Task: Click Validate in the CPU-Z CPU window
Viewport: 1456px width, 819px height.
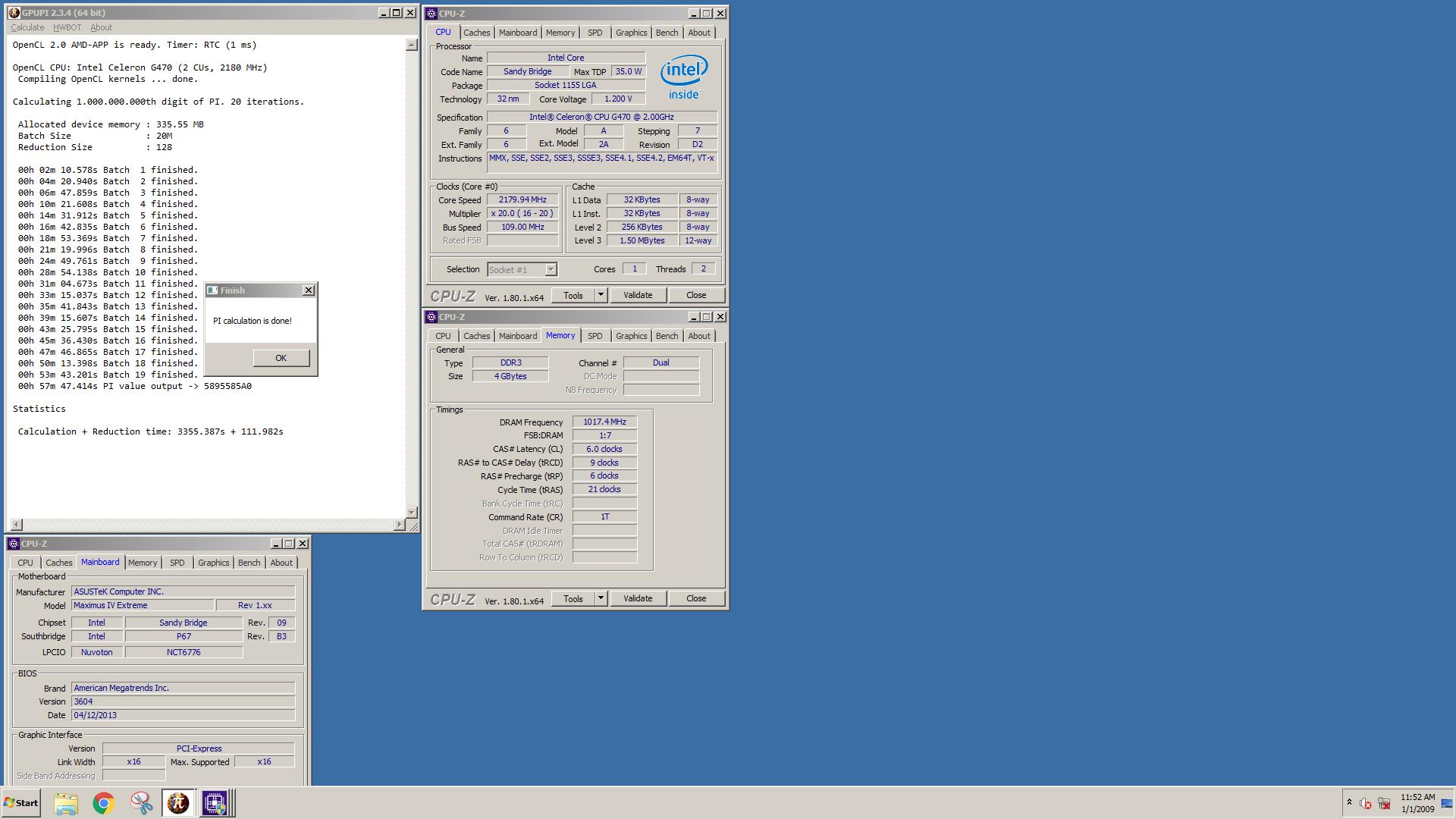Action: [637, 295]
